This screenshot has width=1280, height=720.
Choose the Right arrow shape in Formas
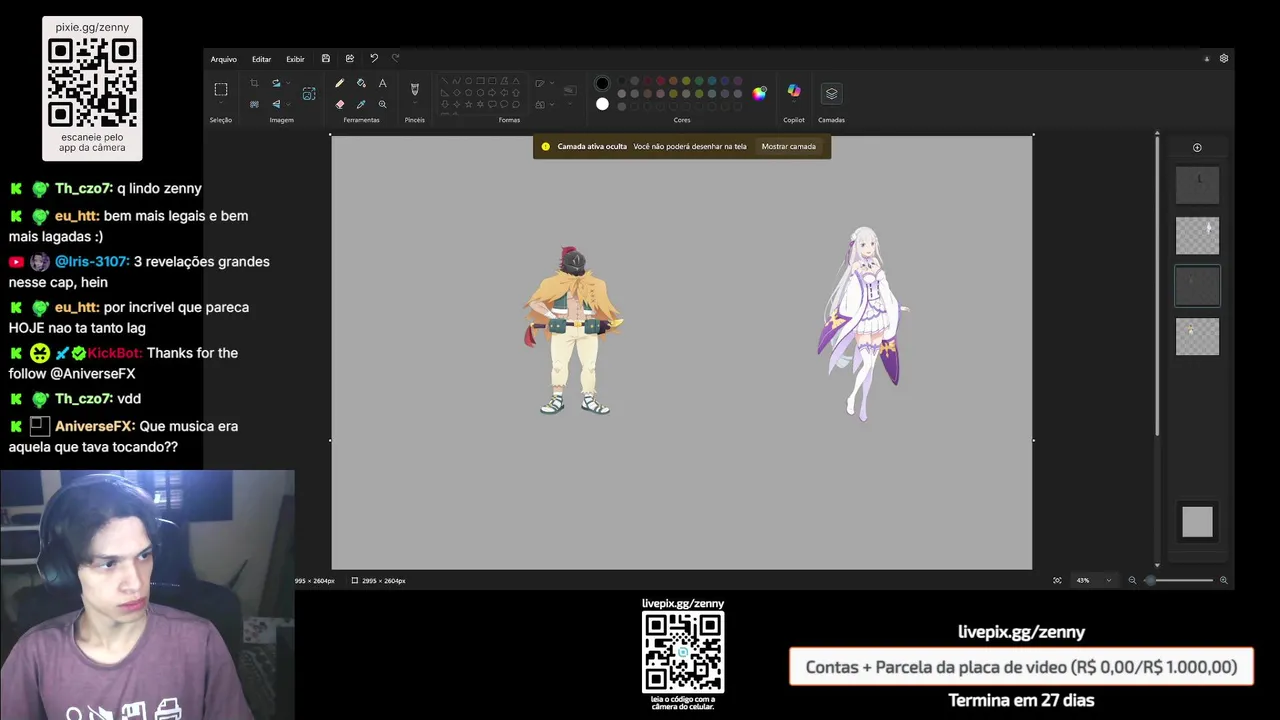[492, 93]
